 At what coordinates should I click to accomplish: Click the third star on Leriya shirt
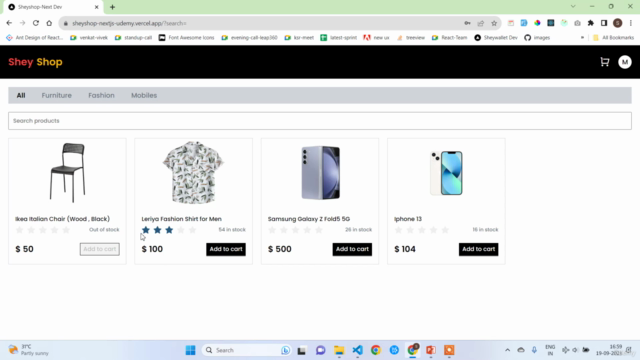coord(169,230)
